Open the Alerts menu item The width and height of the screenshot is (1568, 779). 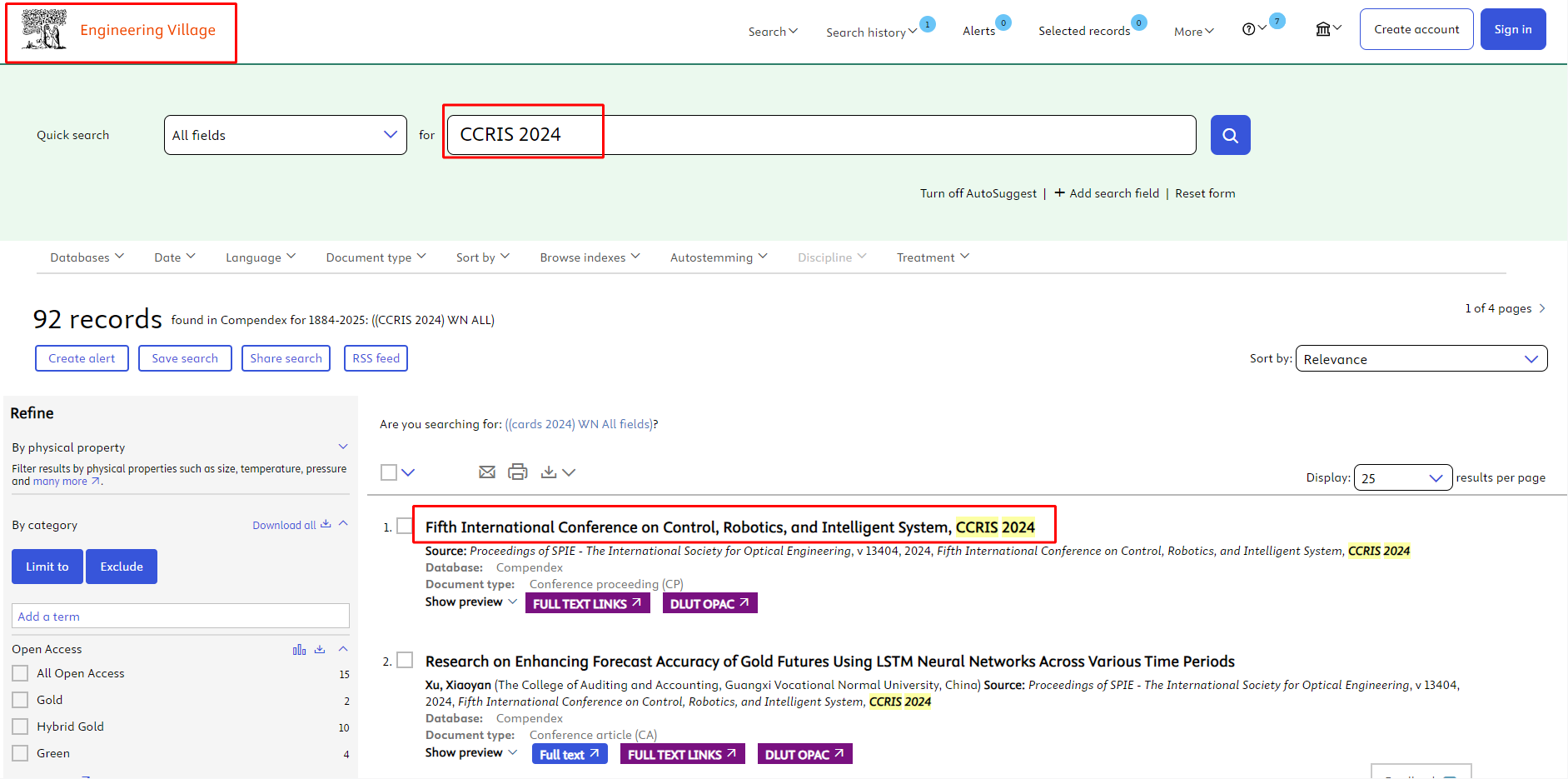tap(978, 31)
